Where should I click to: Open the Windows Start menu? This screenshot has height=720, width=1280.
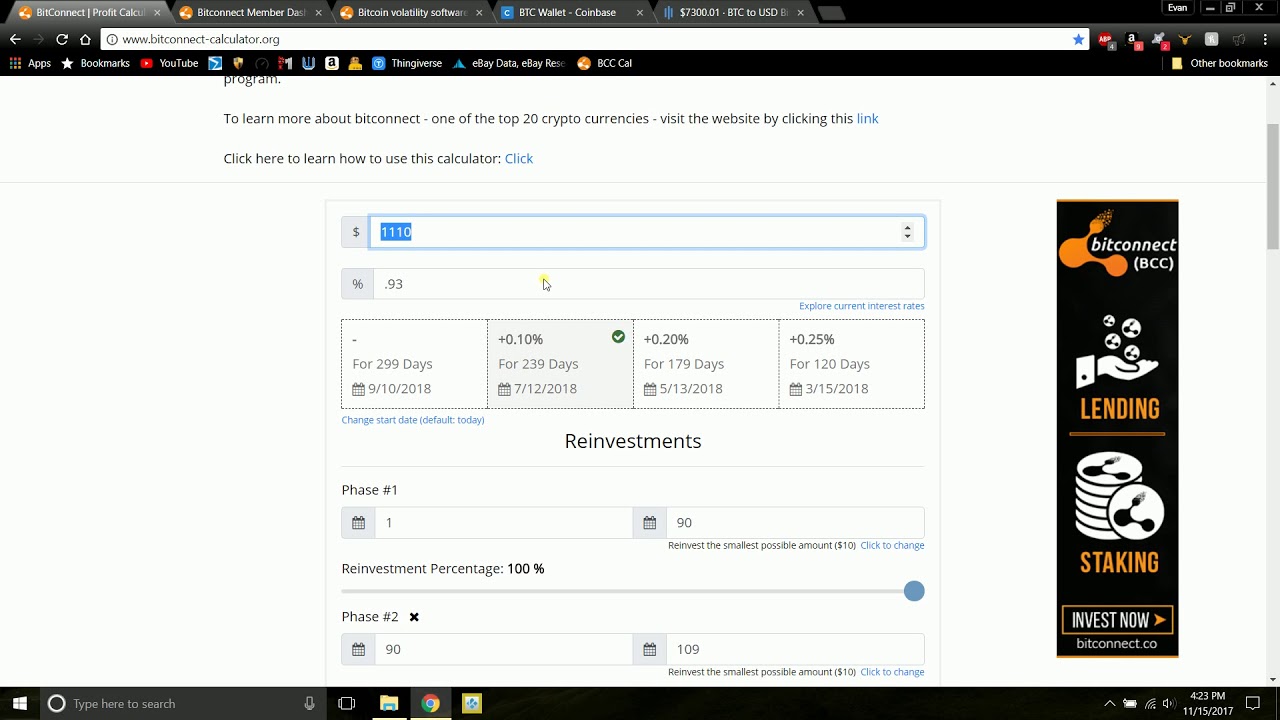click(x=20, y=703)
